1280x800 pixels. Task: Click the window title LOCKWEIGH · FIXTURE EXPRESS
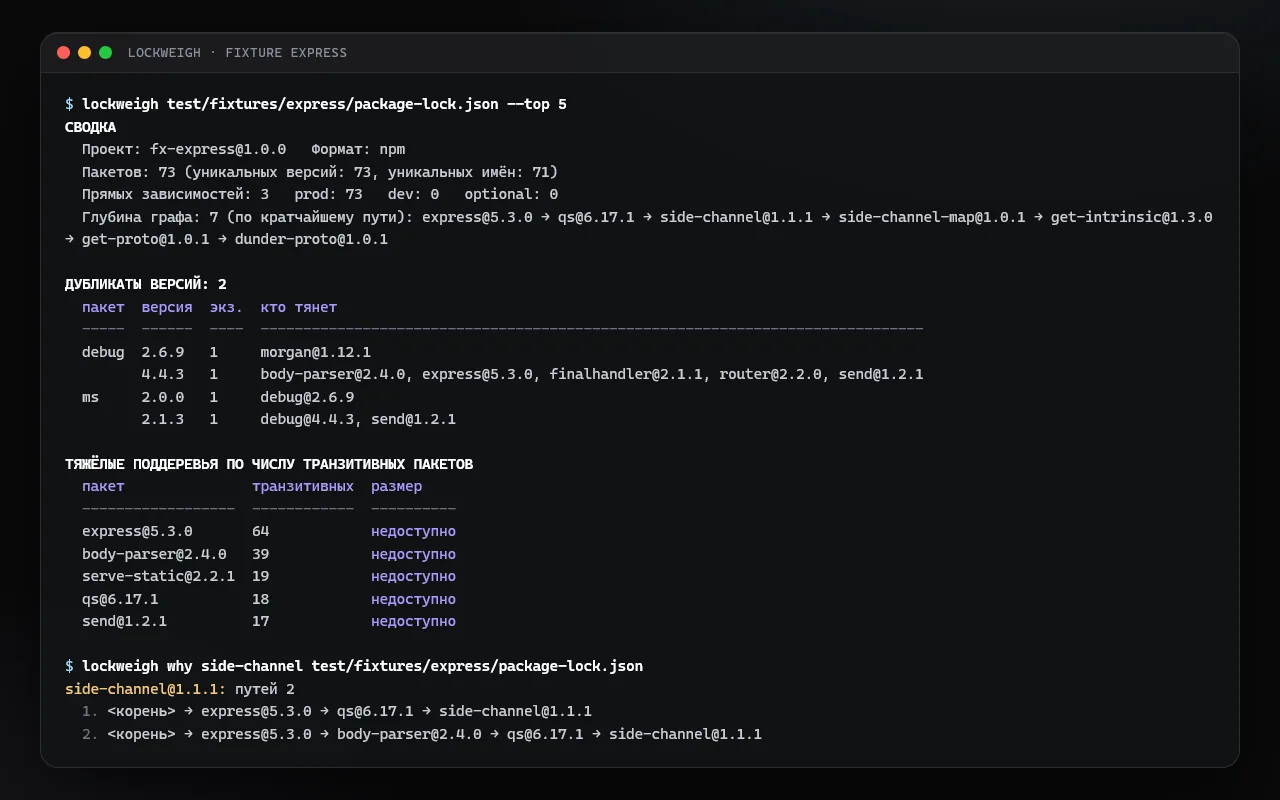click(x=237, y=52)
